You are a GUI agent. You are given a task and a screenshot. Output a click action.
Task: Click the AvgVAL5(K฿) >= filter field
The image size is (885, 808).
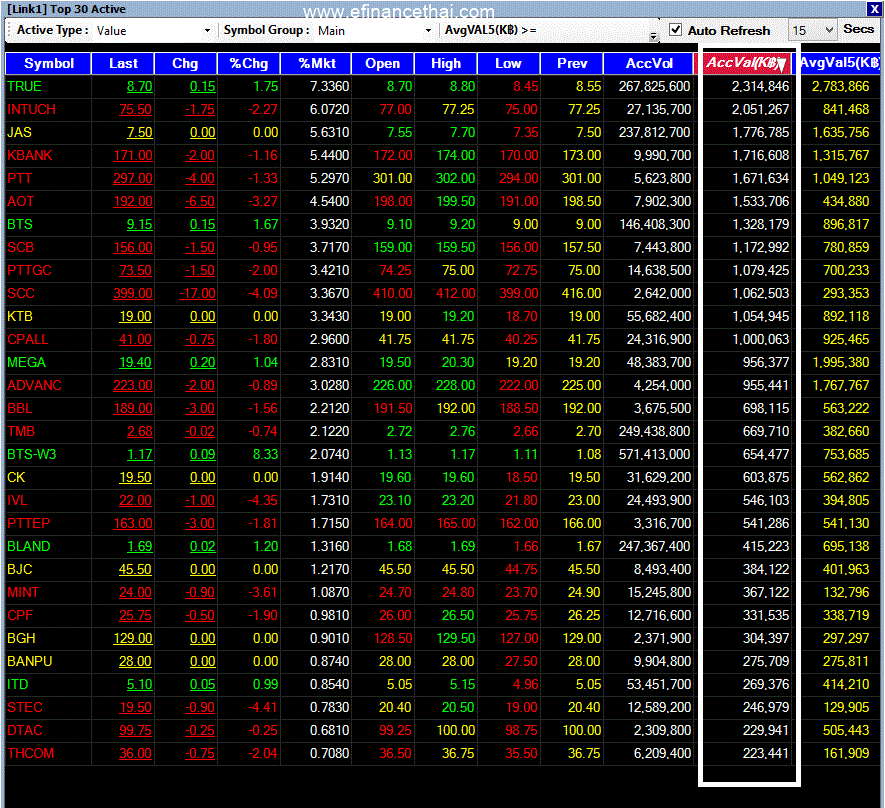pos(596,30)
